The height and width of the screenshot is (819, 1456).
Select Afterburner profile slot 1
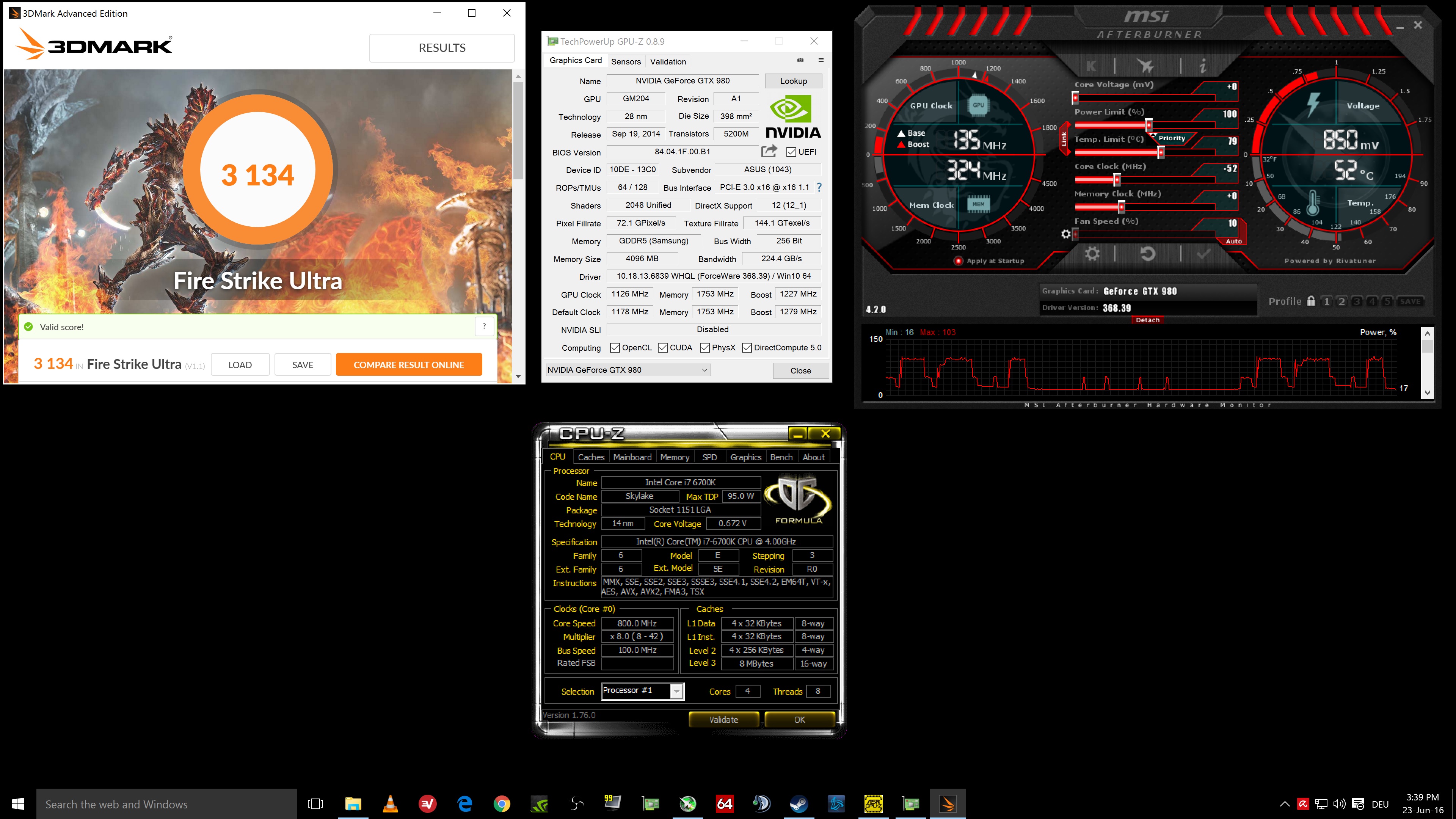(x=1327, y=301)
